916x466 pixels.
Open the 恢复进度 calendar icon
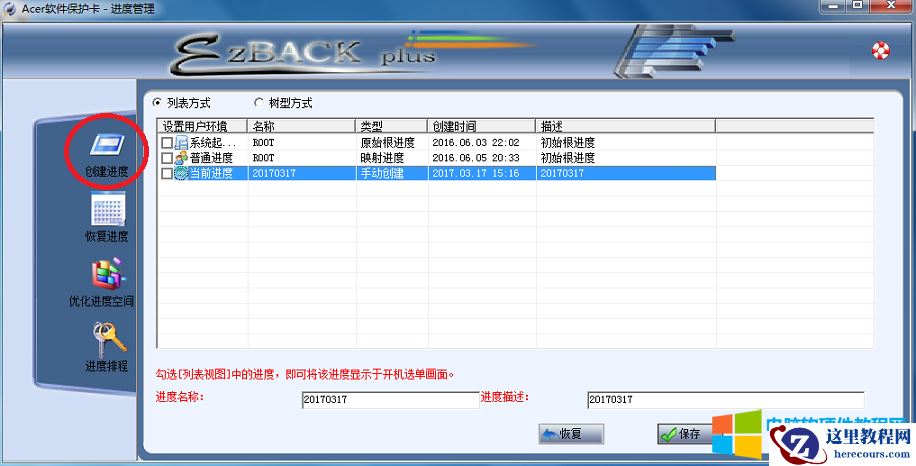(108, 209)
